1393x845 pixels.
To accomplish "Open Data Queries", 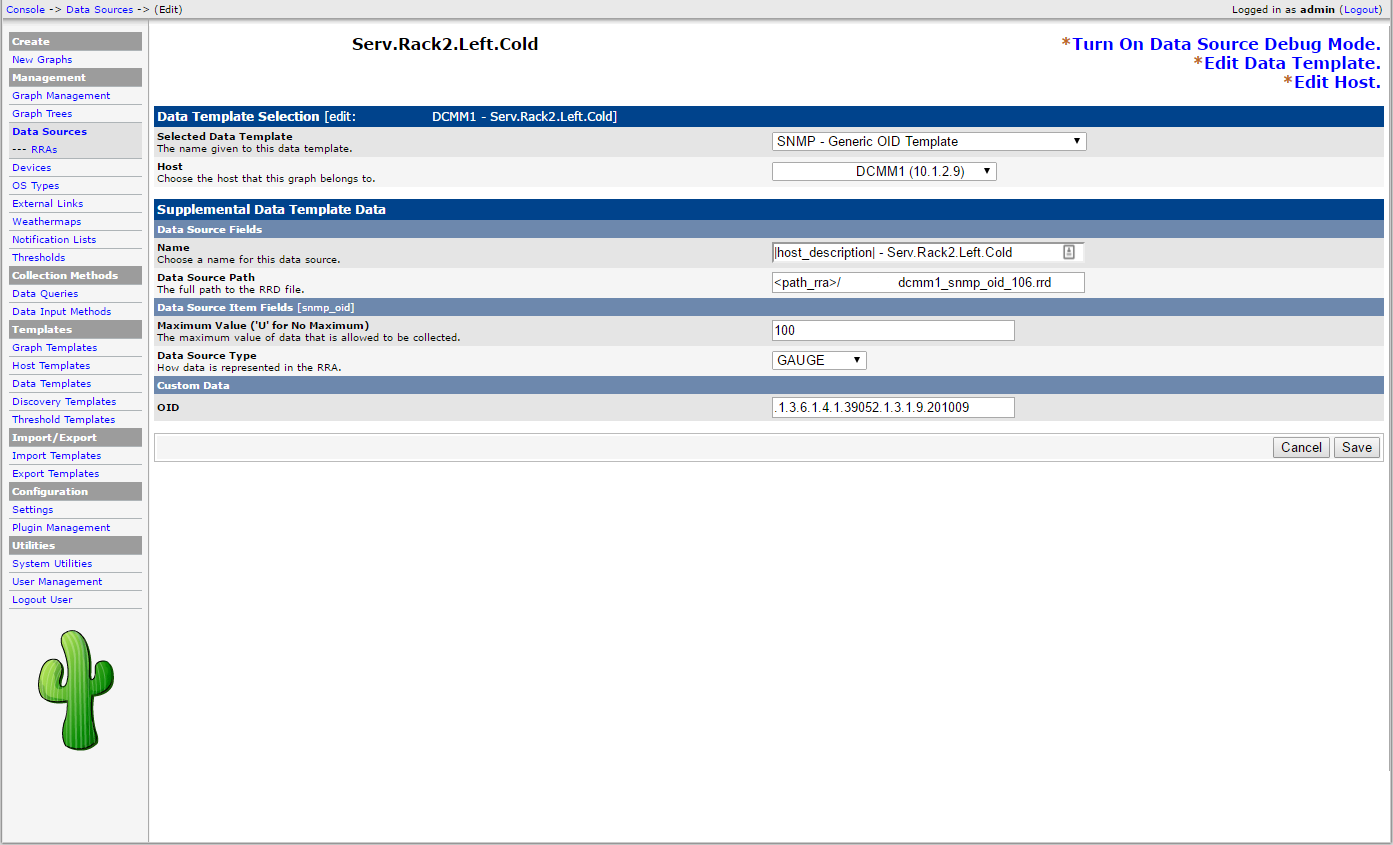I will point(45,294).
